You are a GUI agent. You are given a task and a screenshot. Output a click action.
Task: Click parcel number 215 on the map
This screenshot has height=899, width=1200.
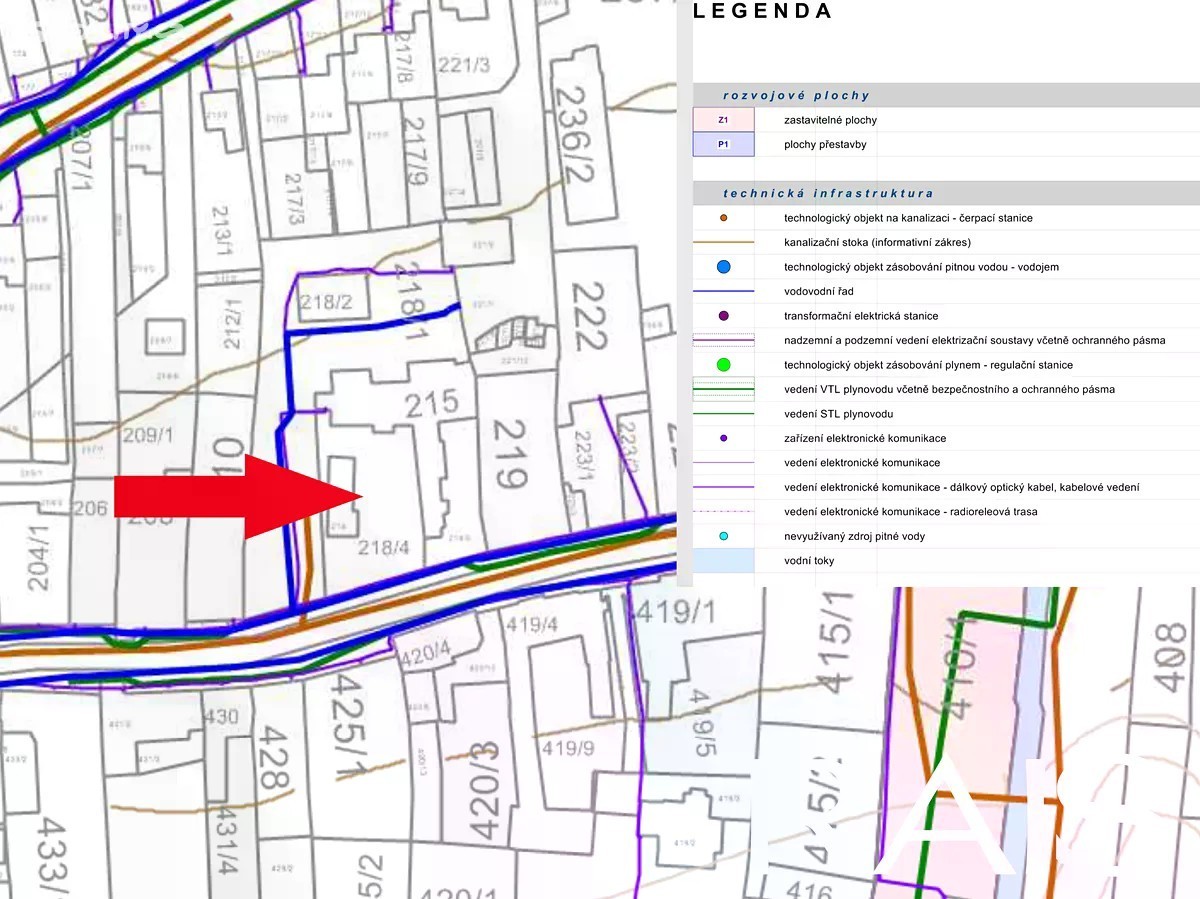tap(432, 403)
